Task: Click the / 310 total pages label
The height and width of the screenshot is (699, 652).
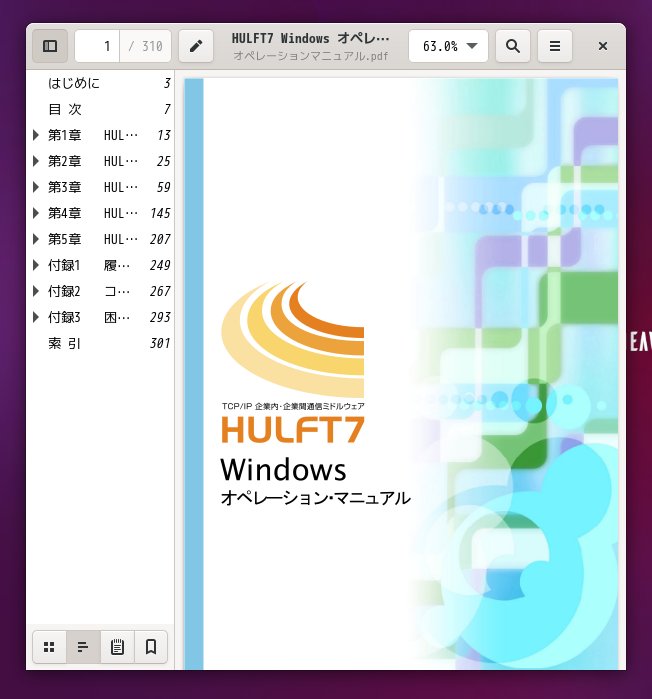Action: [x=145, y=46]
